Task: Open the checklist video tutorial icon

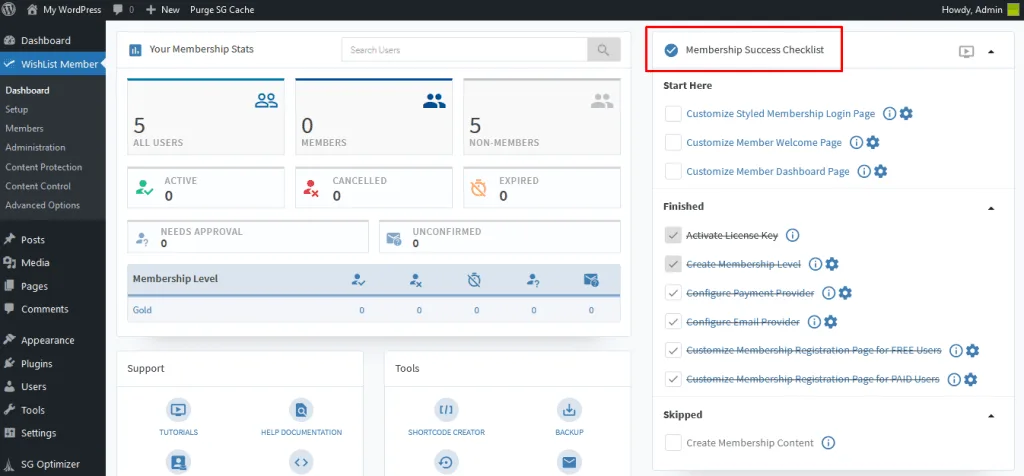Action: point(967,52)
